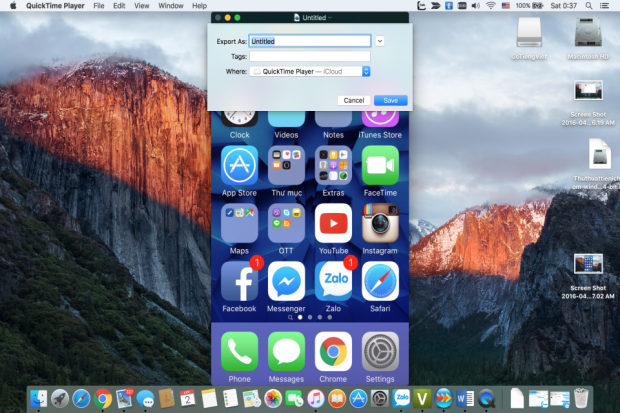Open the File menu

coord(99,6)
